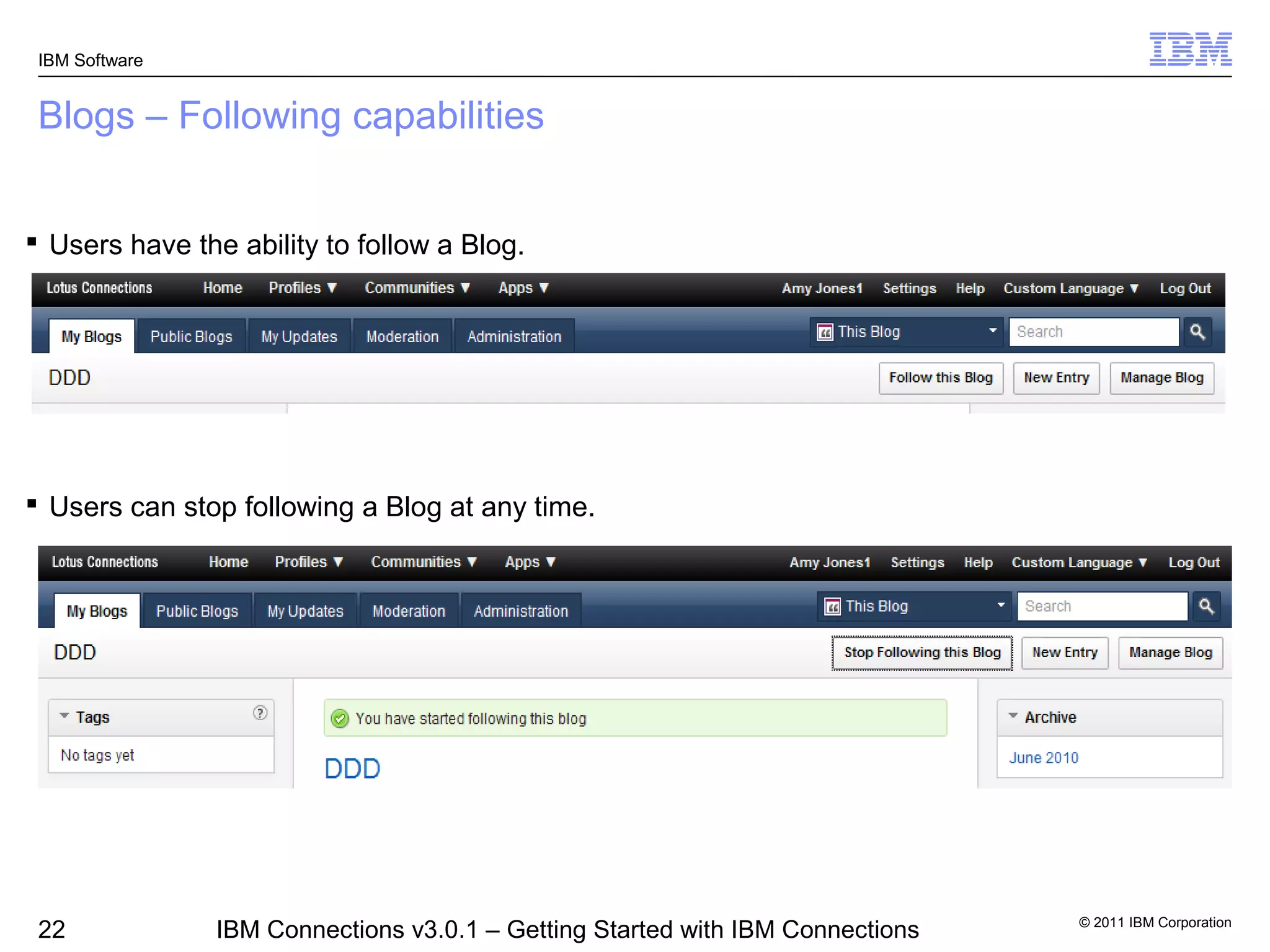The image size is (1270, 952).
Task: Click Lotus Connections in the upper navbar
Action: (x=99, y=288)
